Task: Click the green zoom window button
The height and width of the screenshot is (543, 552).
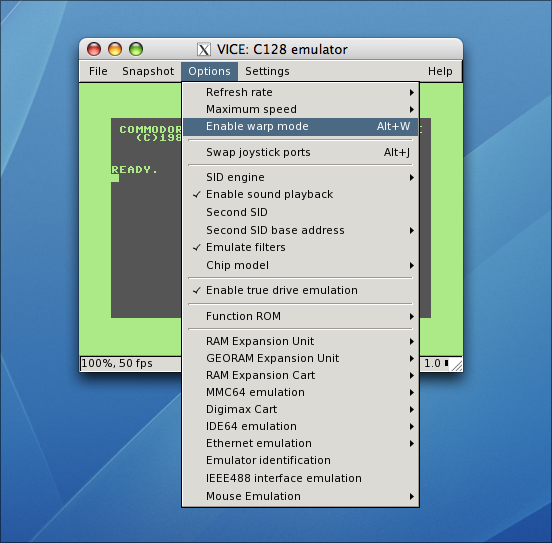Action: 136,49
